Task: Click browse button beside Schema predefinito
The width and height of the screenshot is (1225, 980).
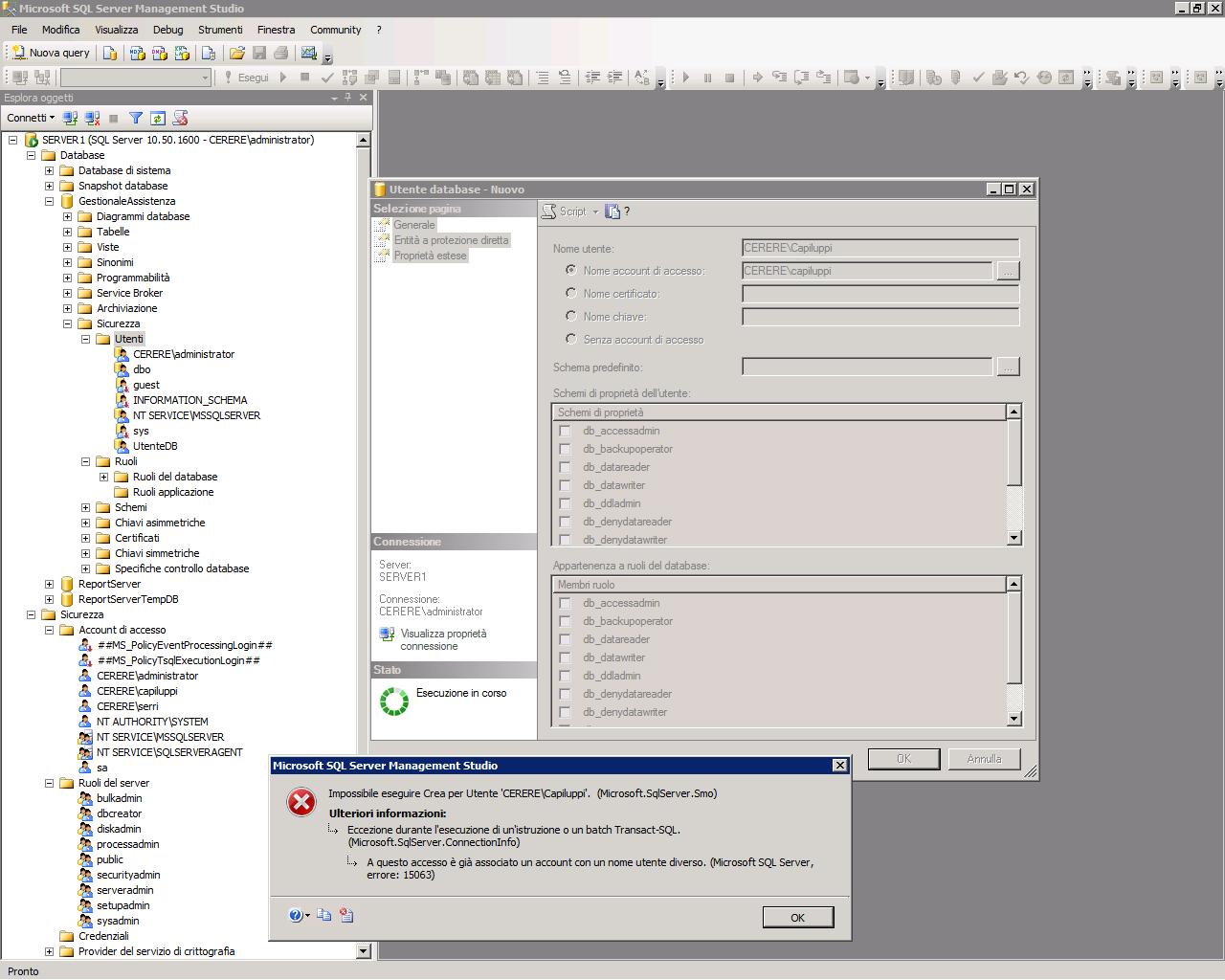Action: point(1008,367)
